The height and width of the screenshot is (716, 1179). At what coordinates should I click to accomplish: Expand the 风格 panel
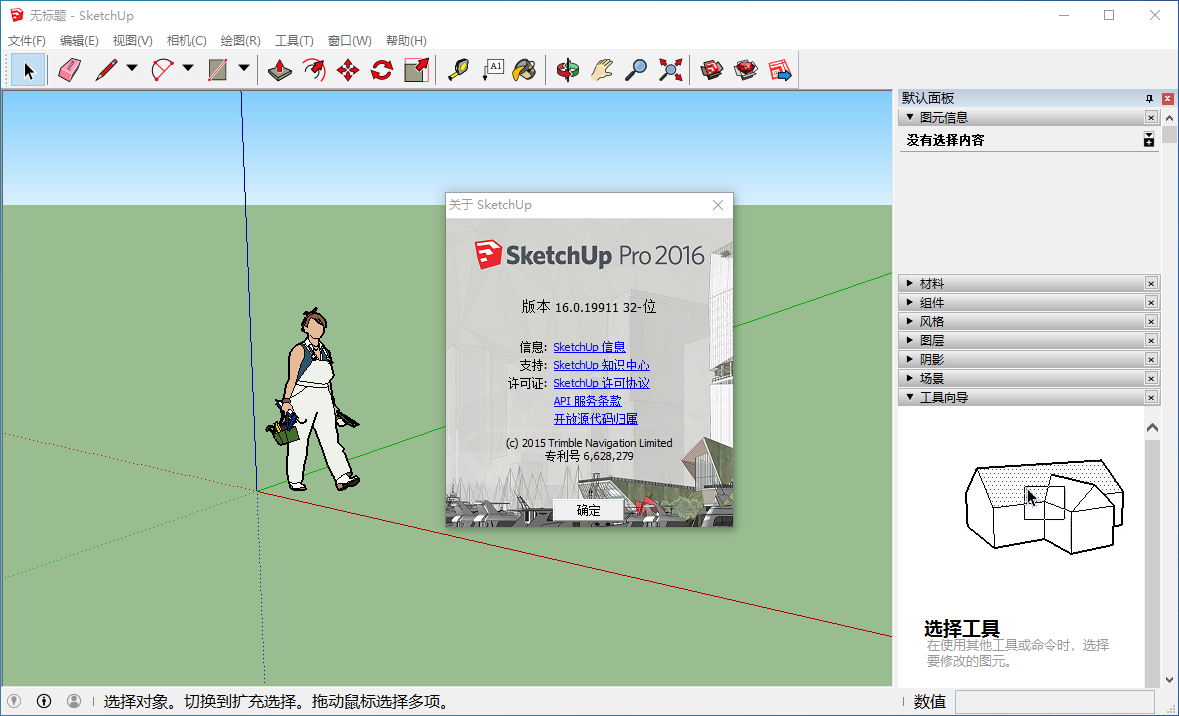pyautogui.click(x=910, y=321)
